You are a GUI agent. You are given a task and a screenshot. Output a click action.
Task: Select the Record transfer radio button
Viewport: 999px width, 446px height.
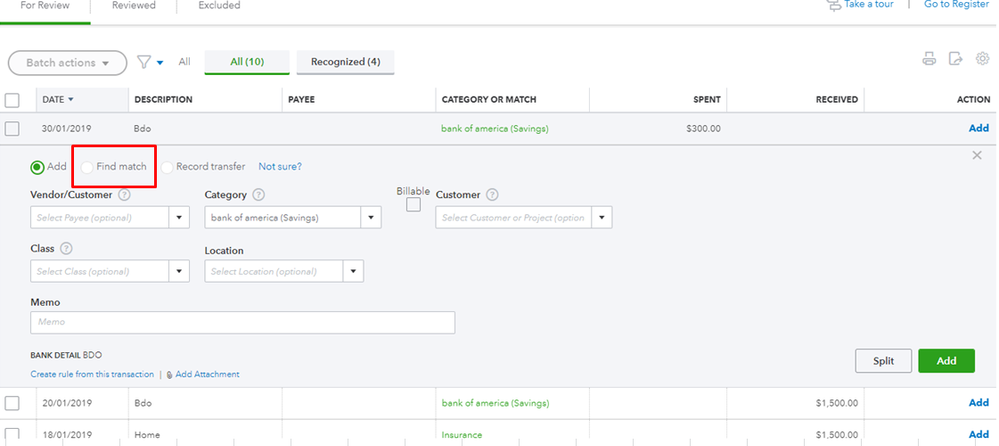tap(167, 167)
